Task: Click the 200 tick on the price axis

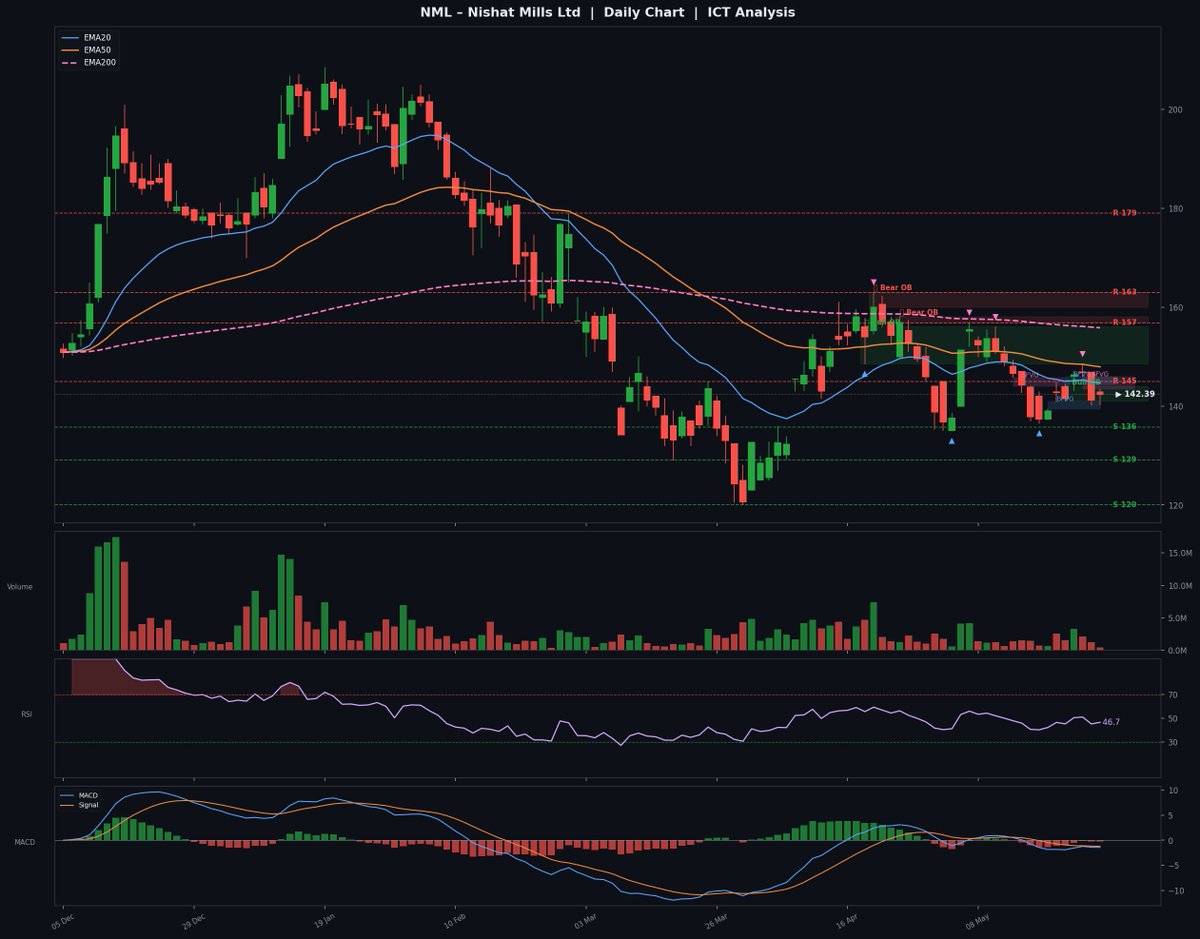Action: point(1176,110)
